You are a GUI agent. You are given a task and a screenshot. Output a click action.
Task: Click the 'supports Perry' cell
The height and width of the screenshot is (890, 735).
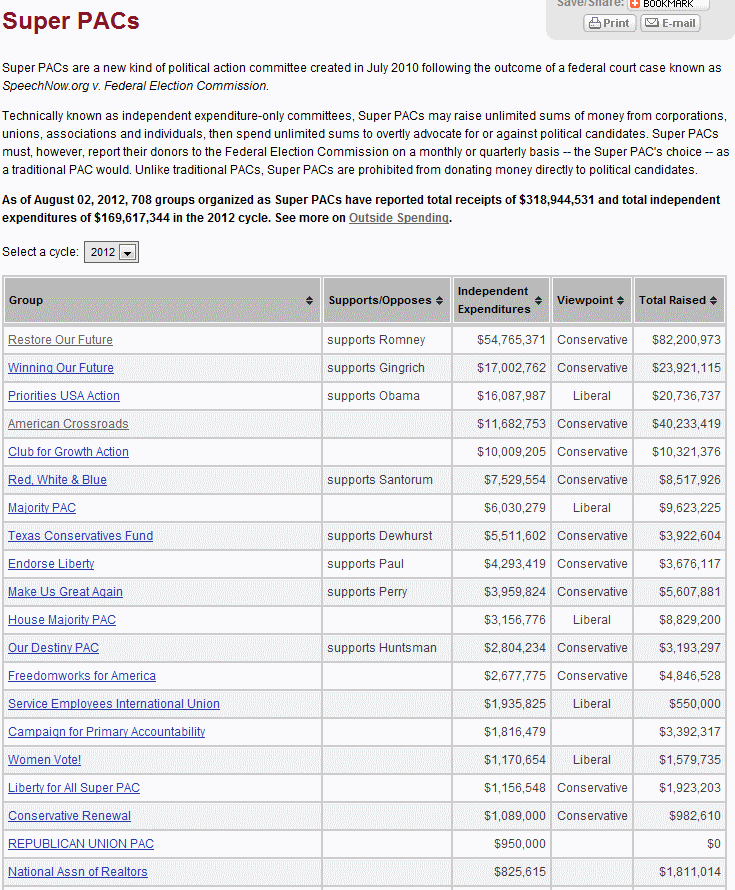click(387, 592)
